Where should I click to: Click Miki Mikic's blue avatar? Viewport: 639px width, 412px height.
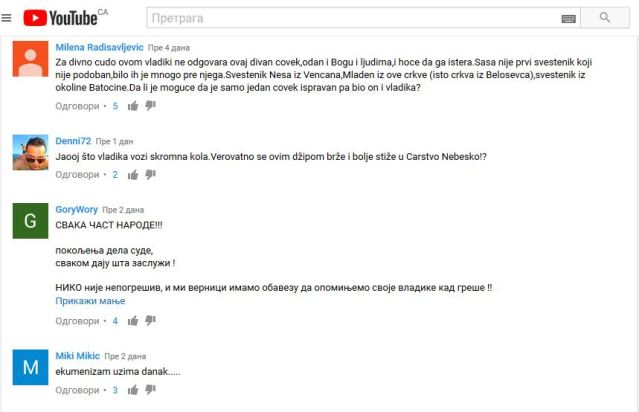(31, 367)
